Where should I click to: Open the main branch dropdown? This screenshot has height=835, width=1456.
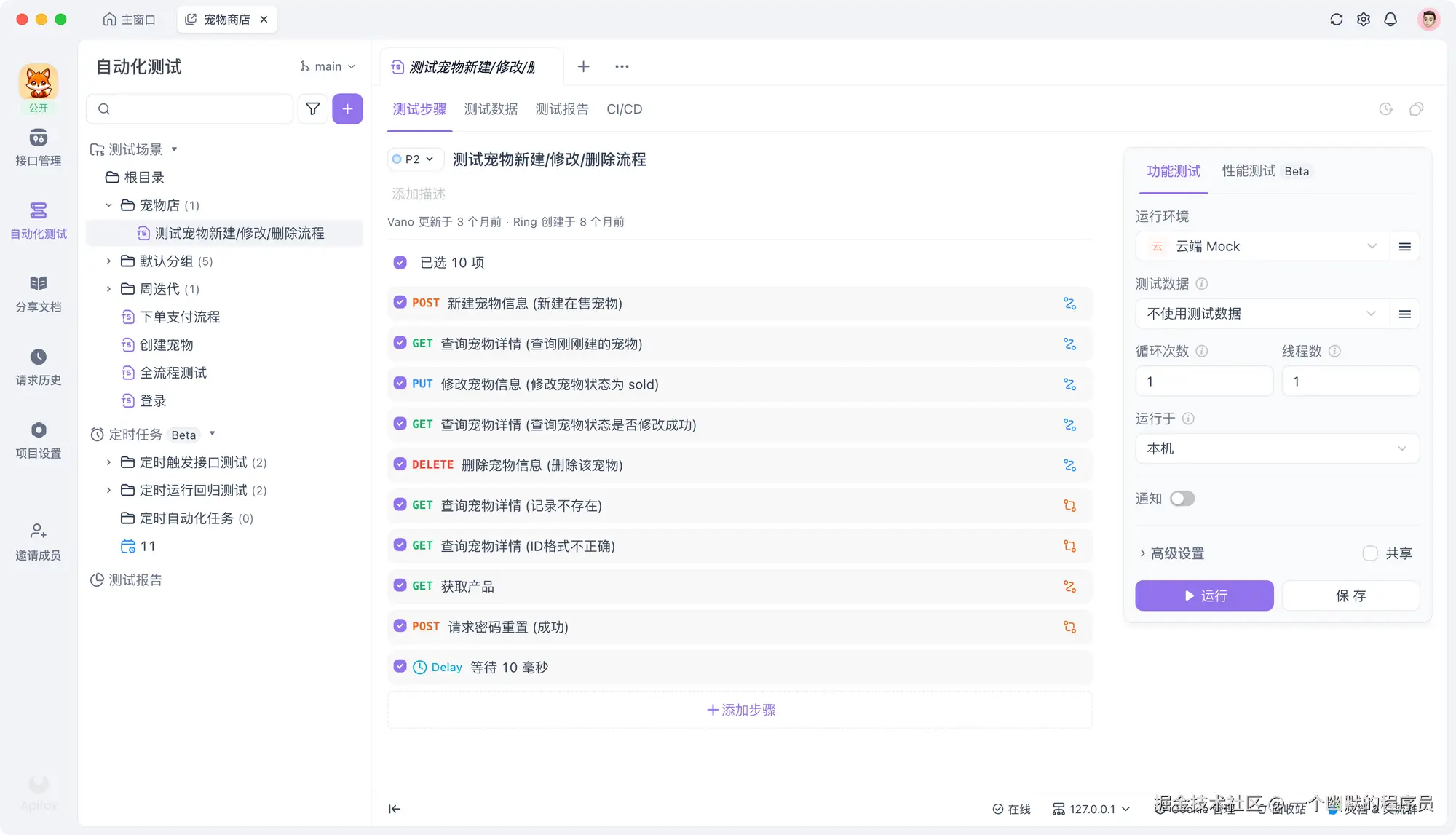point(328,66)
